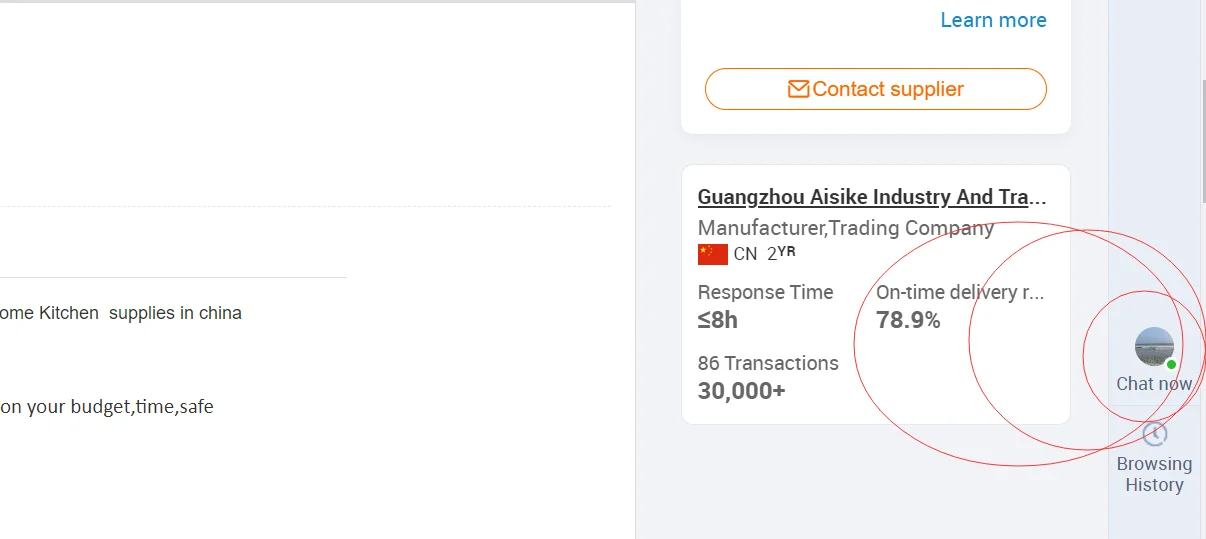Screen dimensions: 1206x539
Task: Click the 86 Transactions label
Action: tap(768, 363)
